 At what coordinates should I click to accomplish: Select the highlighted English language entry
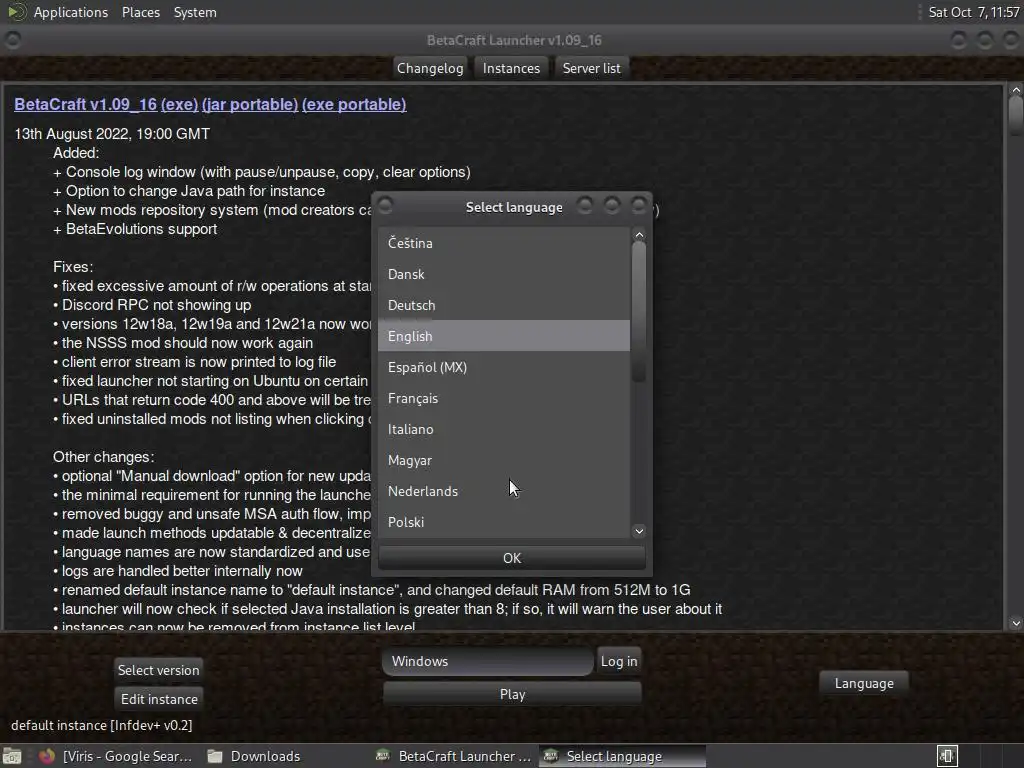pyautogui.click(x=504, y=336)
